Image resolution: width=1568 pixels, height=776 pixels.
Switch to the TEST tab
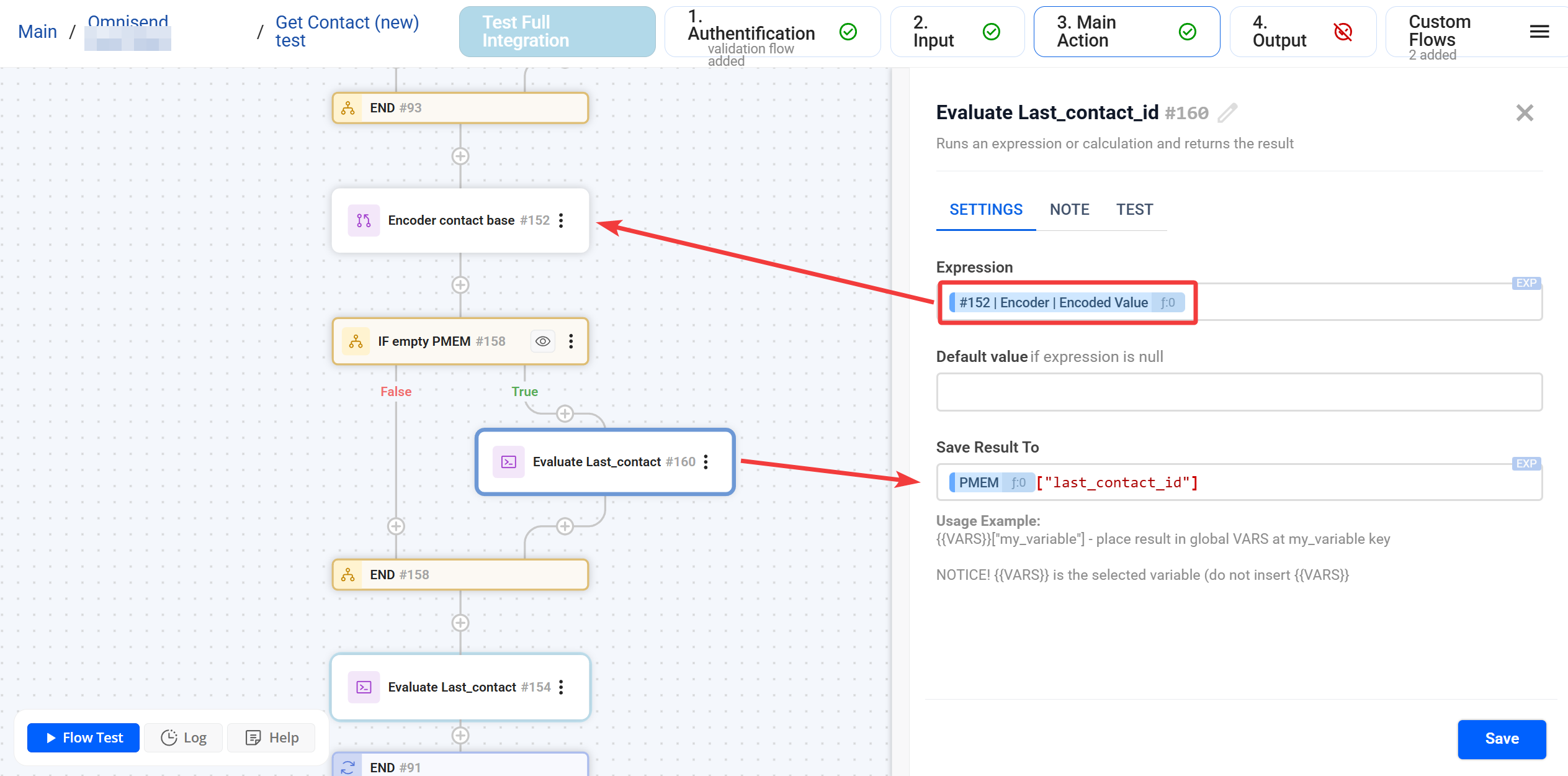[1134, 209]
